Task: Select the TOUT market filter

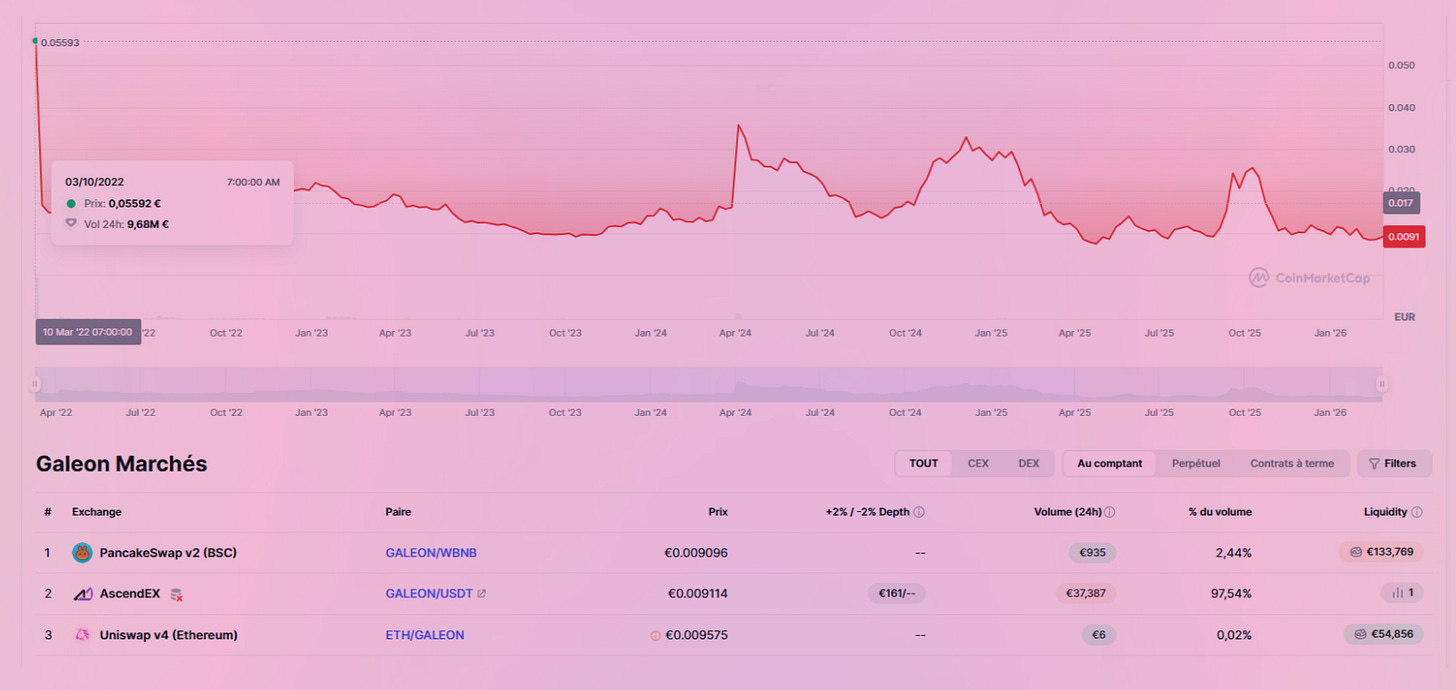Action: tap(923, 464)
